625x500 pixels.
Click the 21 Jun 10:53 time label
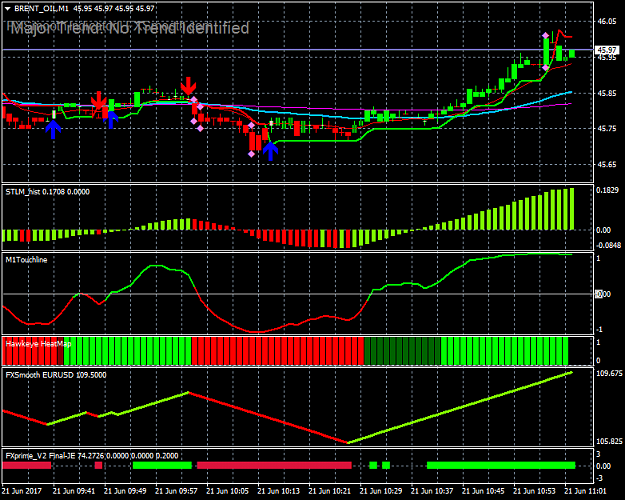(534, 491)
